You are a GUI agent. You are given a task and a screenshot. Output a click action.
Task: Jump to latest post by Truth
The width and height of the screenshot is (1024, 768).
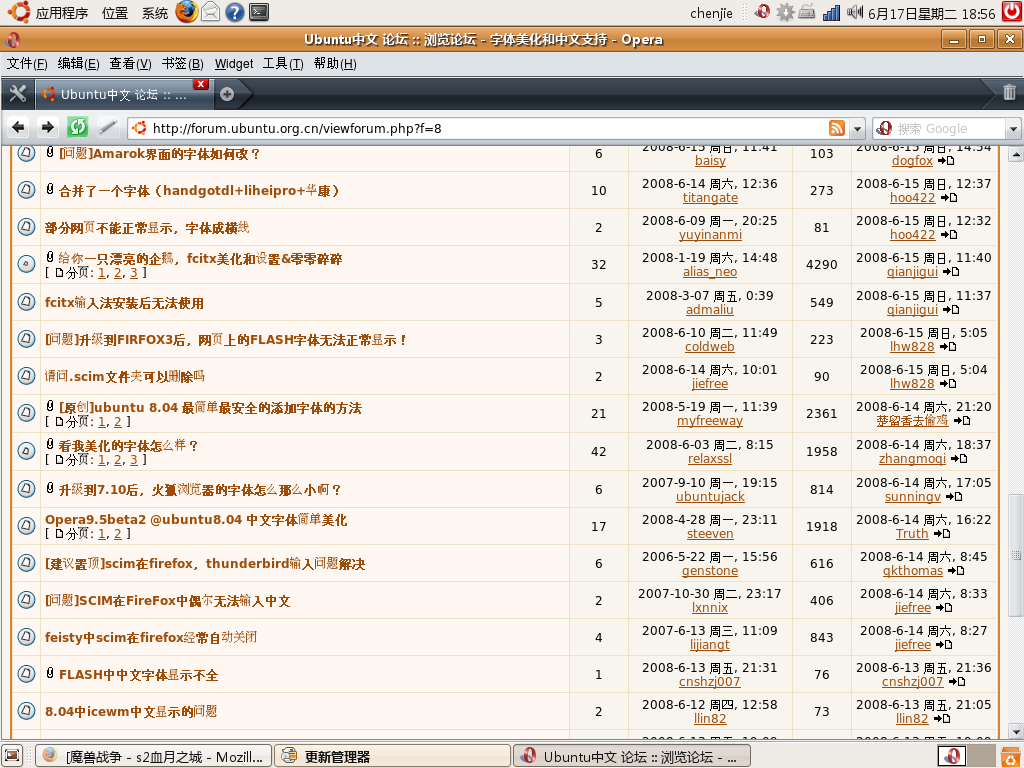[x=942, y=534]
